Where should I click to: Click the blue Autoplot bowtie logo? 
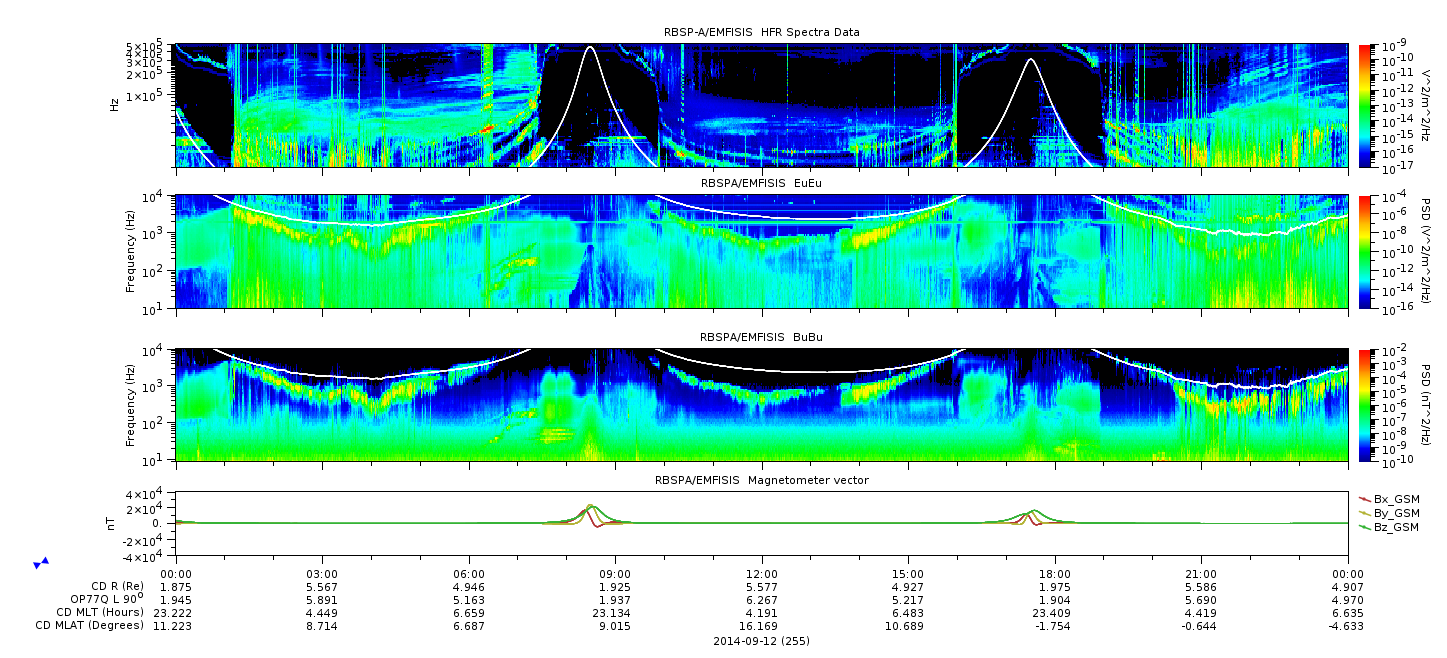point(41,564)
